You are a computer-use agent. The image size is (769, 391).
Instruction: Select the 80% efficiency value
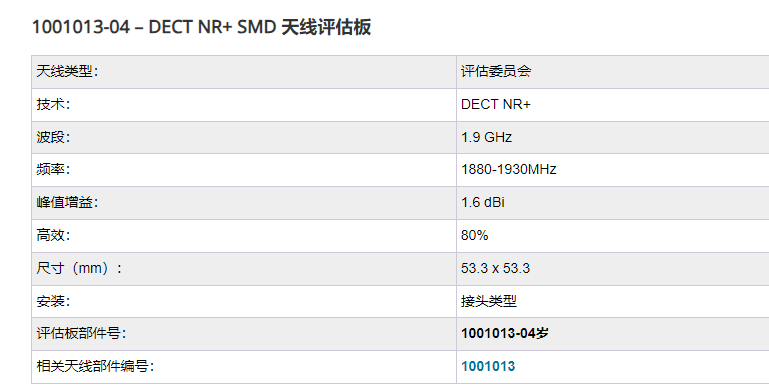click(475, 235)
